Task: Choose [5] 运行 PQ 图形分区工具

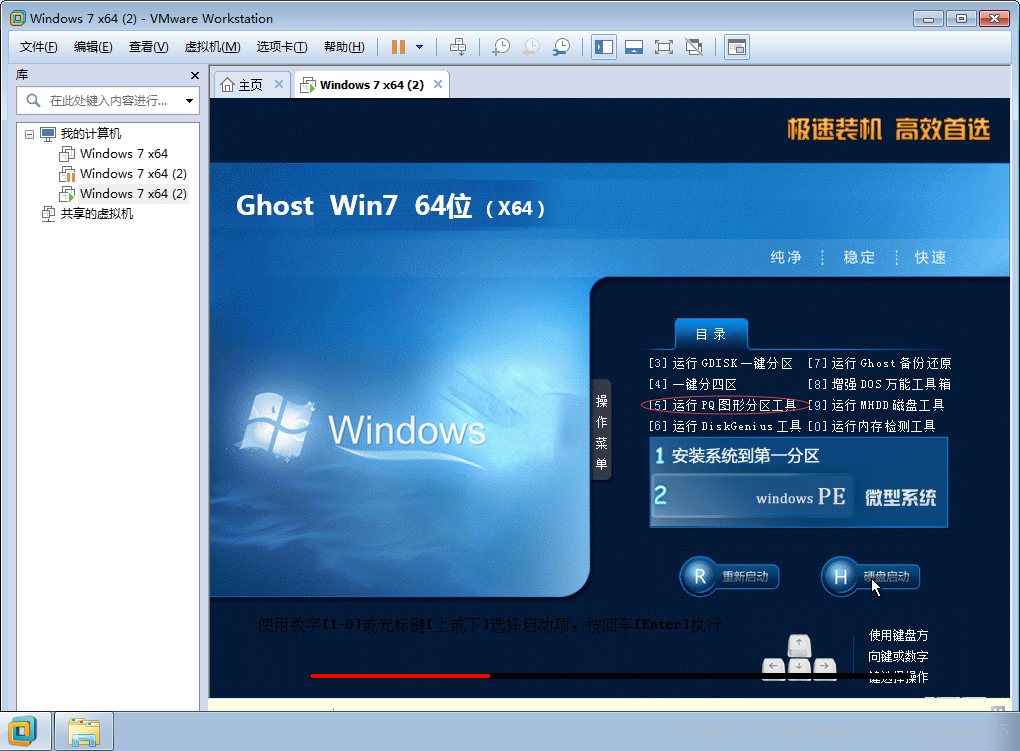Action: [723, 405]
